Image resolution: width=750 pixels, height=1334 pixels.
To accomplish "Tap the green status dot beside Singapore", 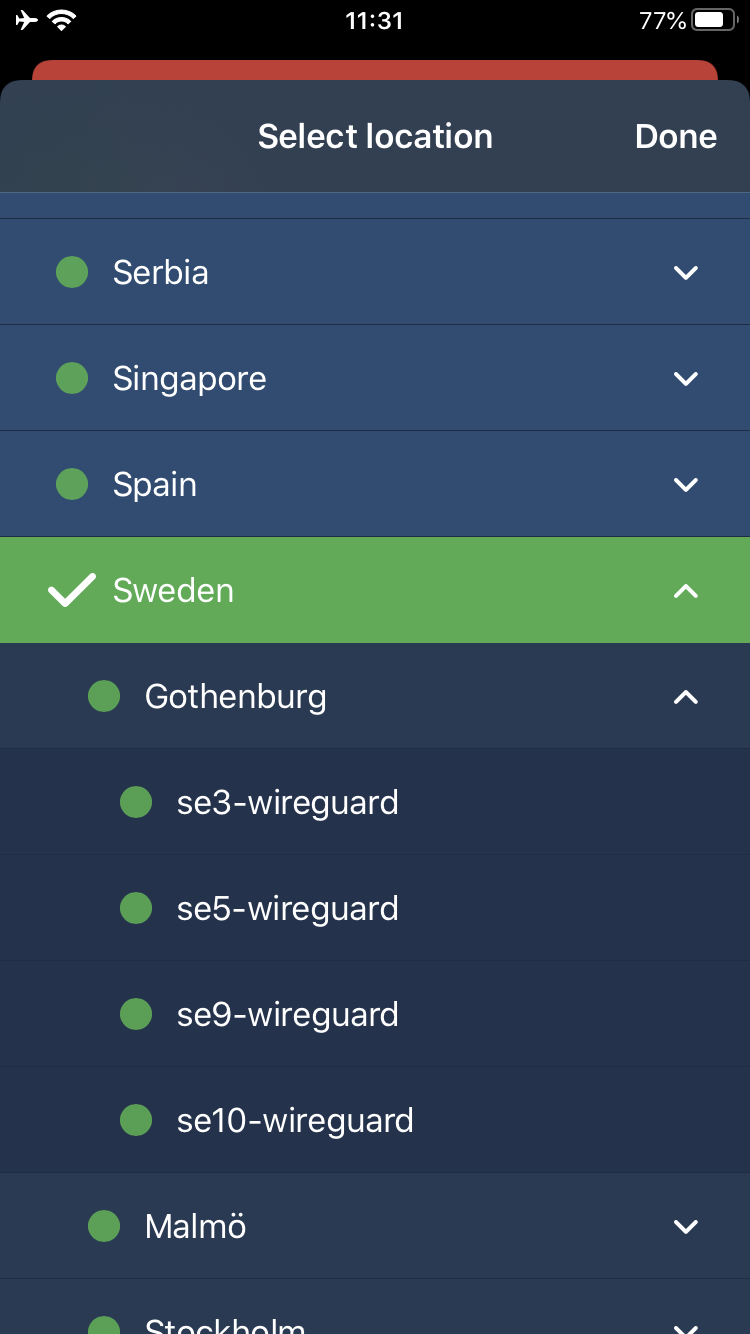I will click(x=72, y=378).
